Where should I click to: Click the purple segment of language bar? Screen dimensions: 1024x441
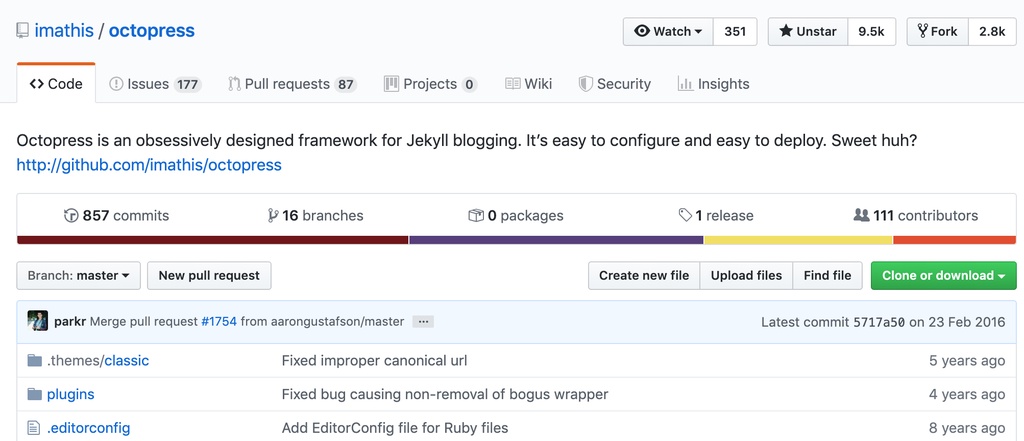(x=556, y=240)
